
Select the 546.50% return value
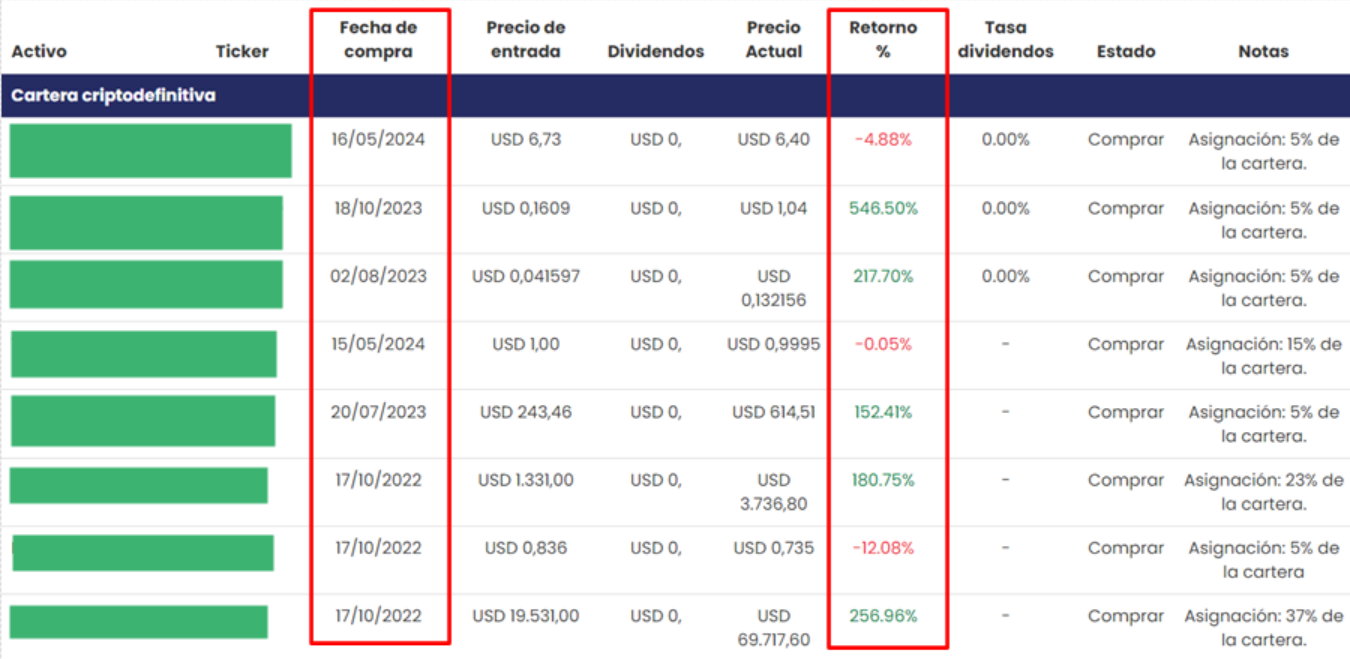[883, 208]
